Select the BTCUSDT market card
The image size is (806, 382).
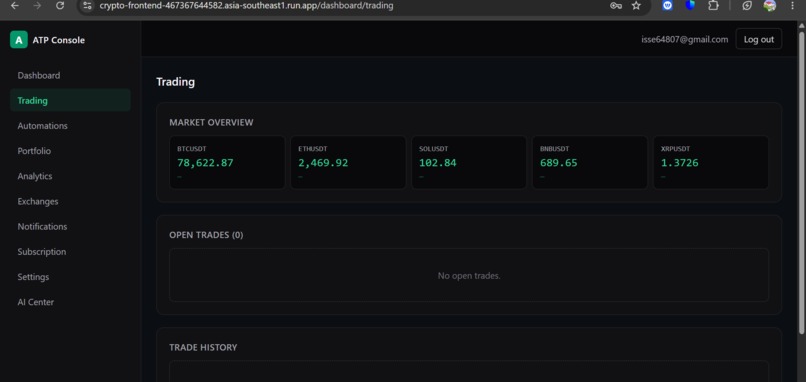pos(227,162)
